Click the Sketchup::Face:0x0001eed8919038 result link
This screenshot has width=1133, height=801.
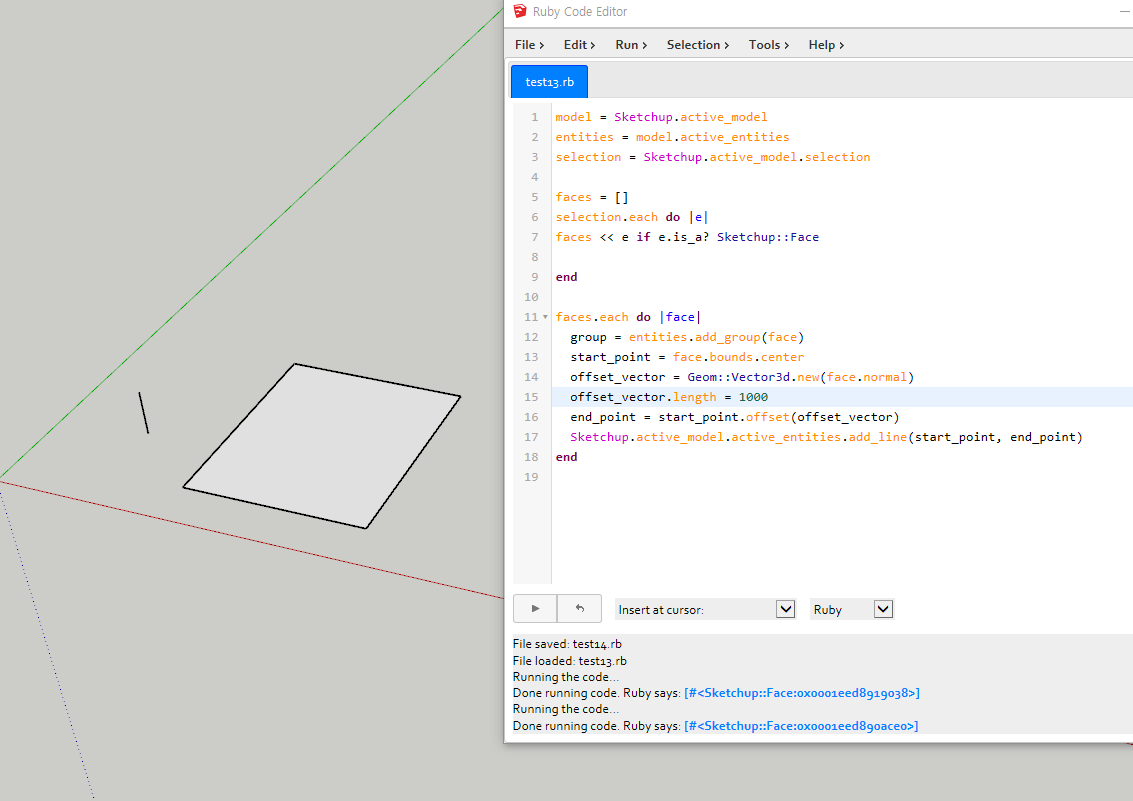[x=802, y=693]
